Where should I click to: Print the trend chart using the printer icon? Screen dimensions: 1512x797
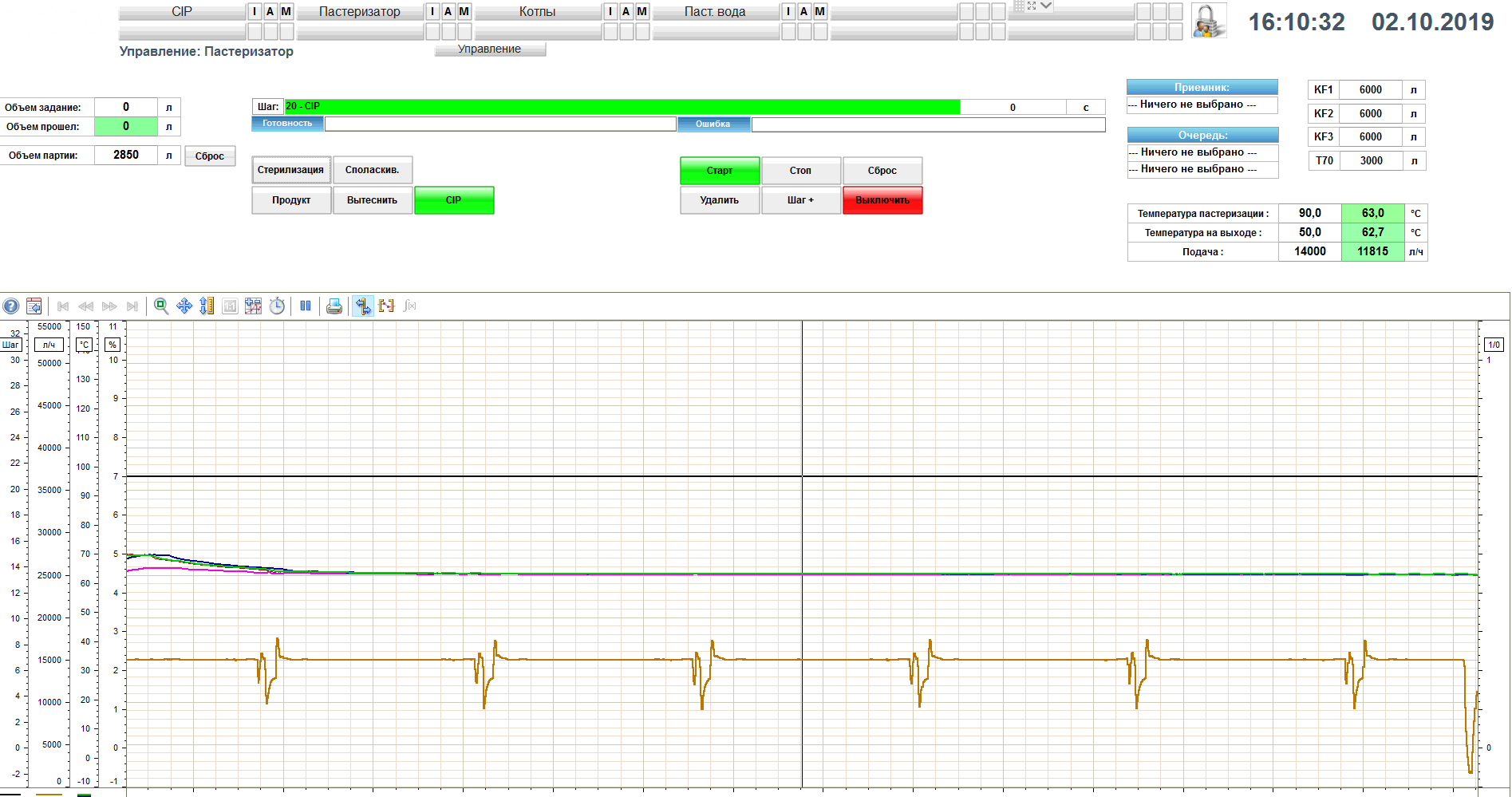coord(334,306)
